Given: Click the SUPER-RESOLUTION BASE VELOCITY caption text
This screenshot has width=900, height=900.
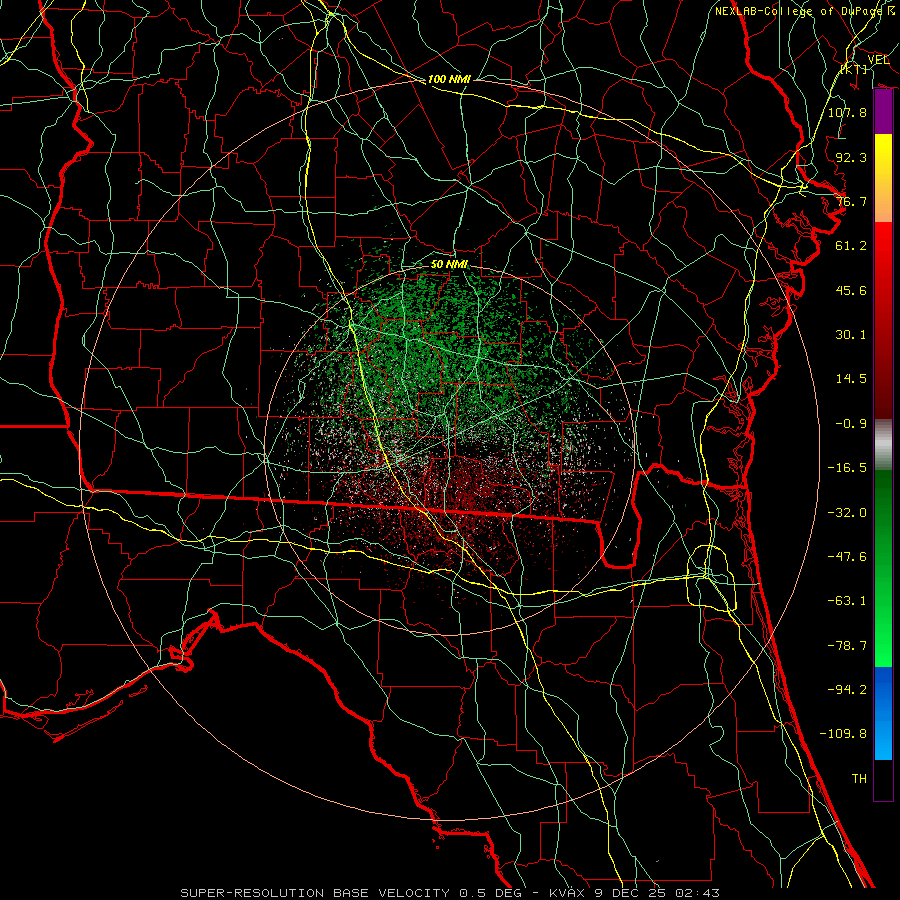Looking at the screenshot, I should pyautogui.click(x=315, y=893).
